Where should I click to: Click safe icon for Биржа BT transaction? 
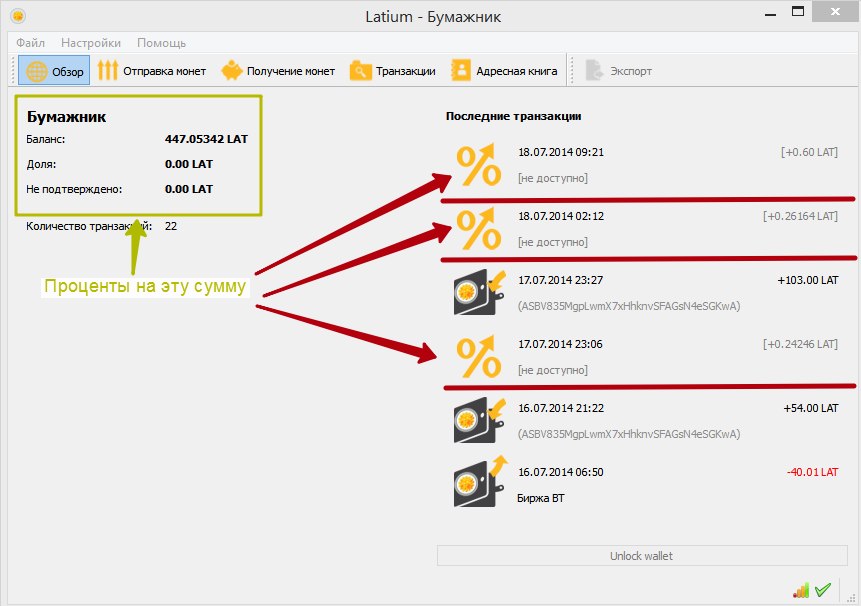(480, 482)
